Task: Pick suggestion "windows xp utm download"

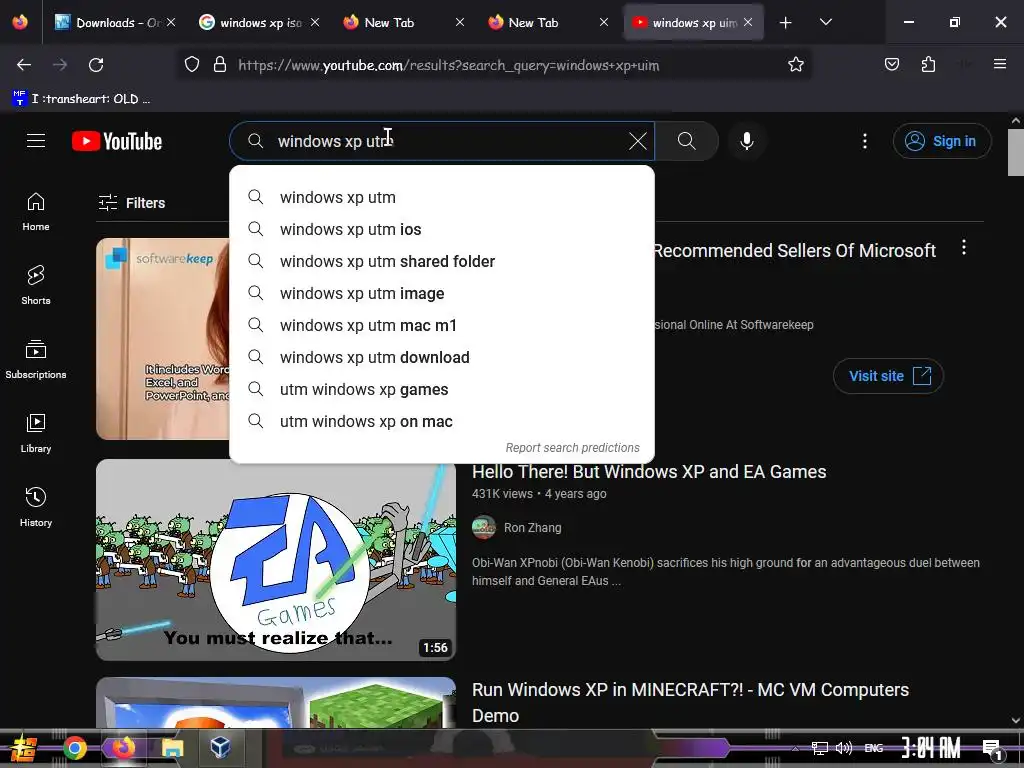Action: pos(442,357)
